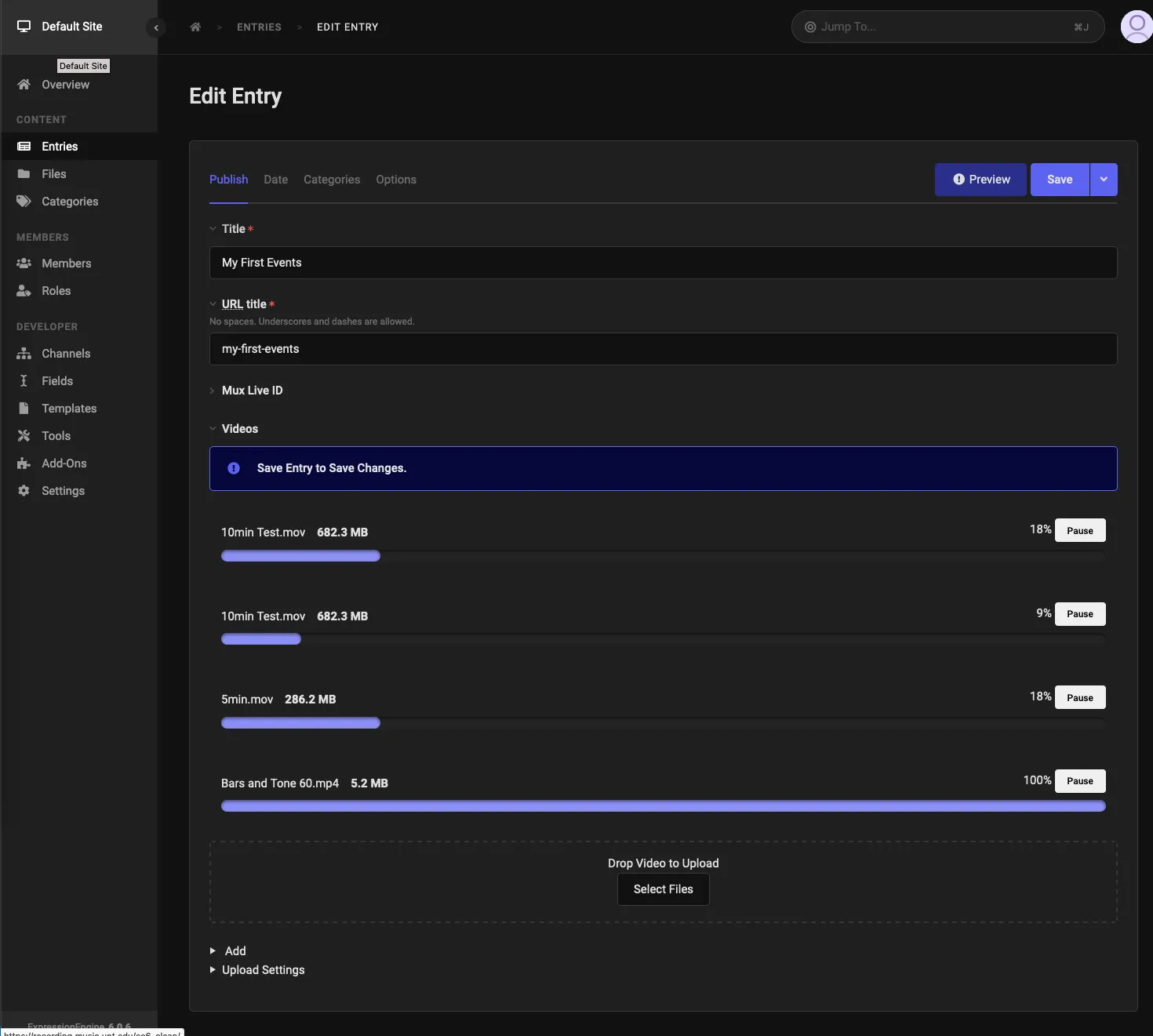Open the user profile avatar
1153x1036 pixels.
tap(1137, 27)
